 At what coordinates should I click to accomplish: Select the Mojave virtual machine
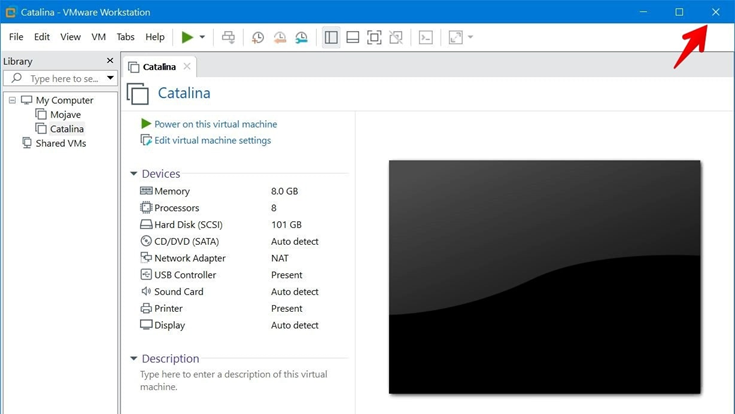pyautogui.click(x=65, y=114)
